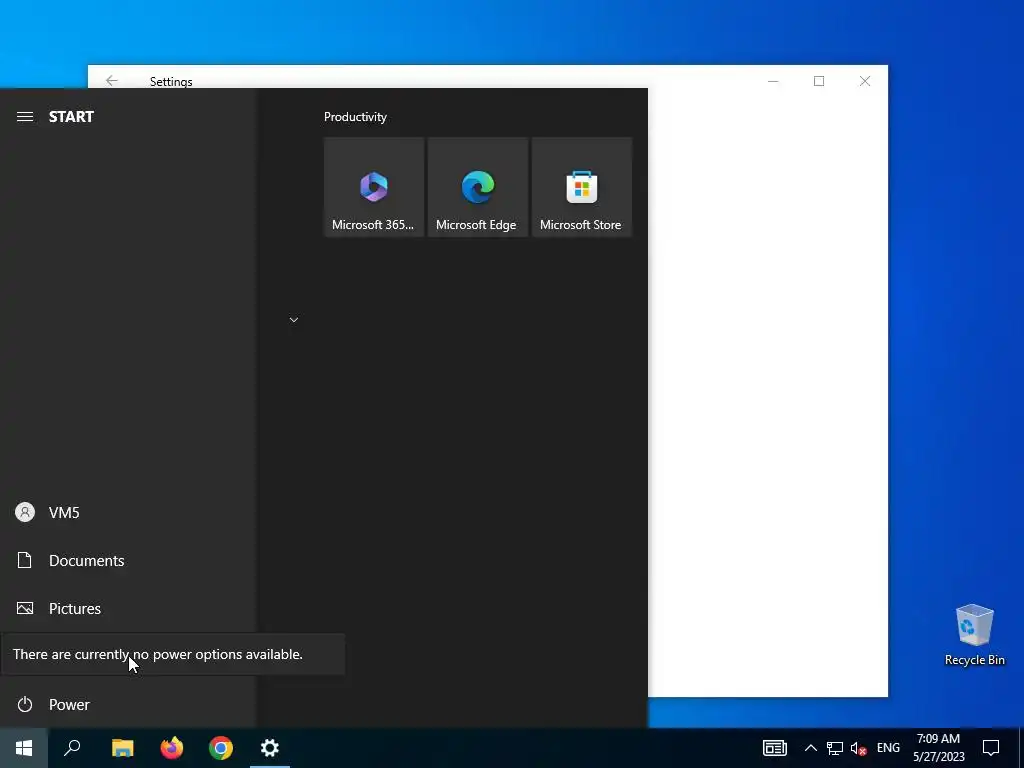Close the Settings window
This screenshot has width=1024, height=768.
coord(865,81)
